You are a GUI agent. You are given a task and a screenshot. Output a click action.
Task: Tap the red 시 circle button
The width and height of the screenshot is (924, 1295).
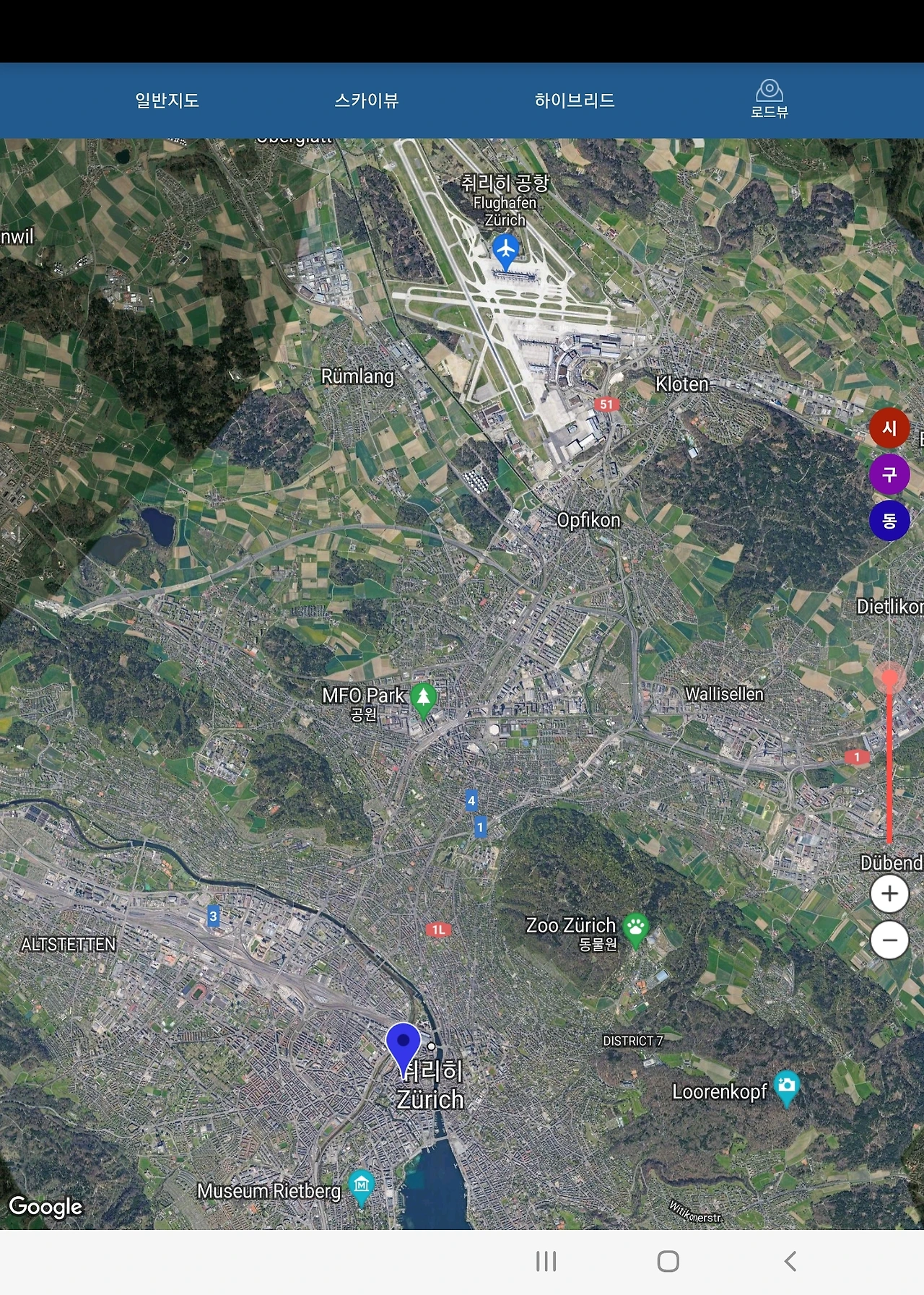coord(889,428)
